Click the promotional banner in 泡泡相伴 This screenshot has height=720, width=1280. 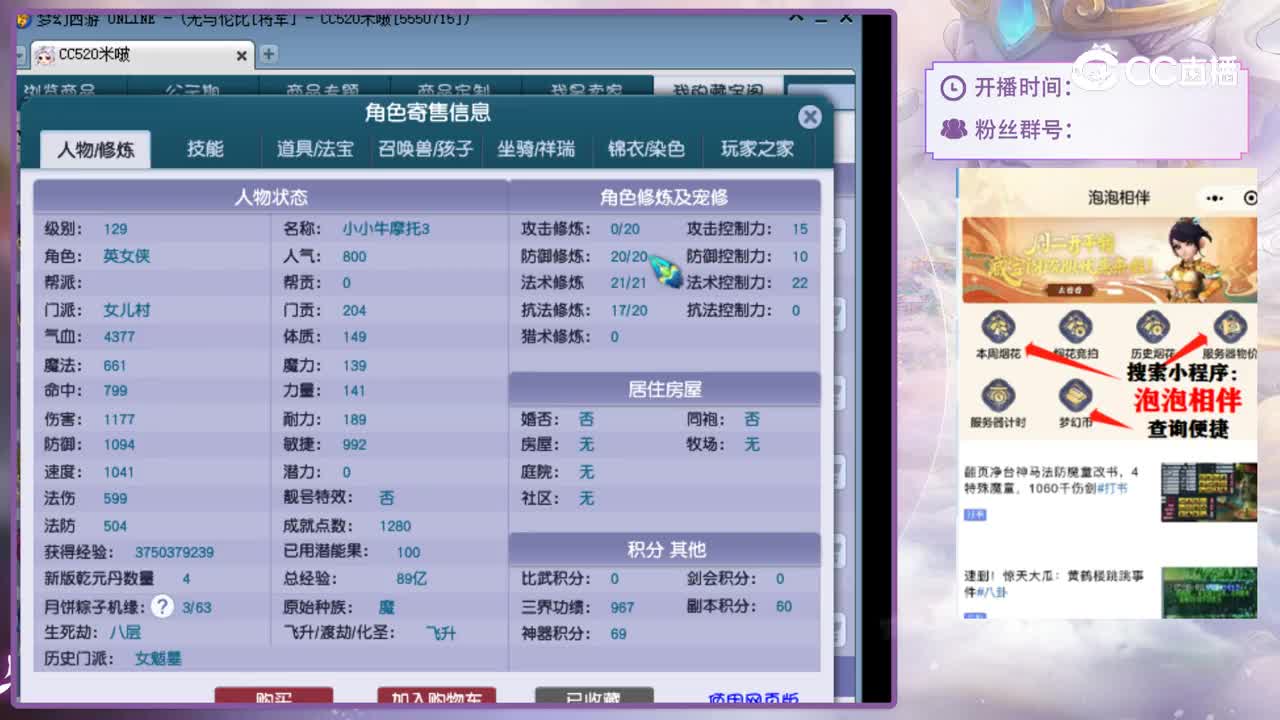[x=1109, y=259]
